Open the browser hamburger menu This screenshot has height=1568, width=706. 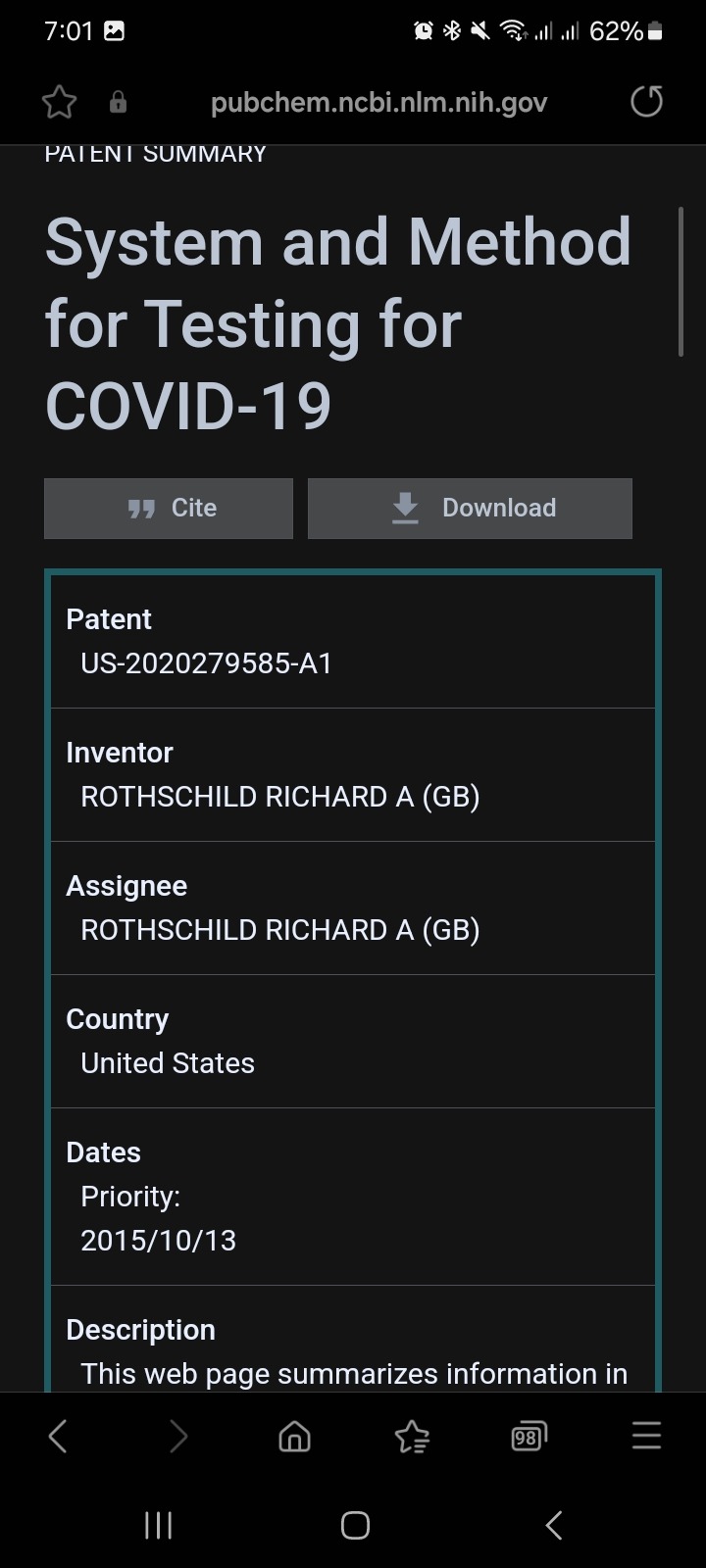646,1436
